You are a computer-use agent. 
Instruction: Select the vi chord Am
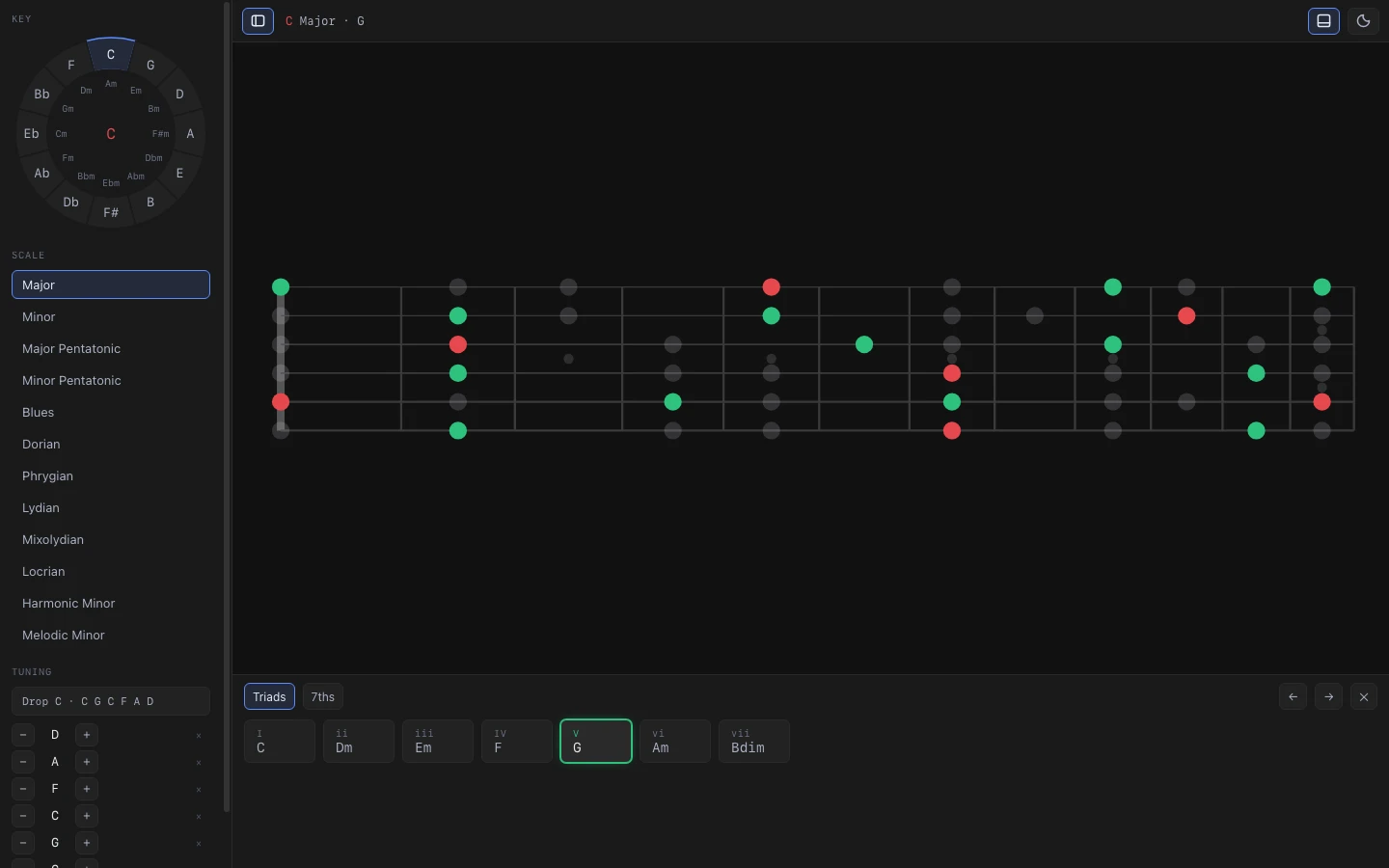tap(675, 741)
